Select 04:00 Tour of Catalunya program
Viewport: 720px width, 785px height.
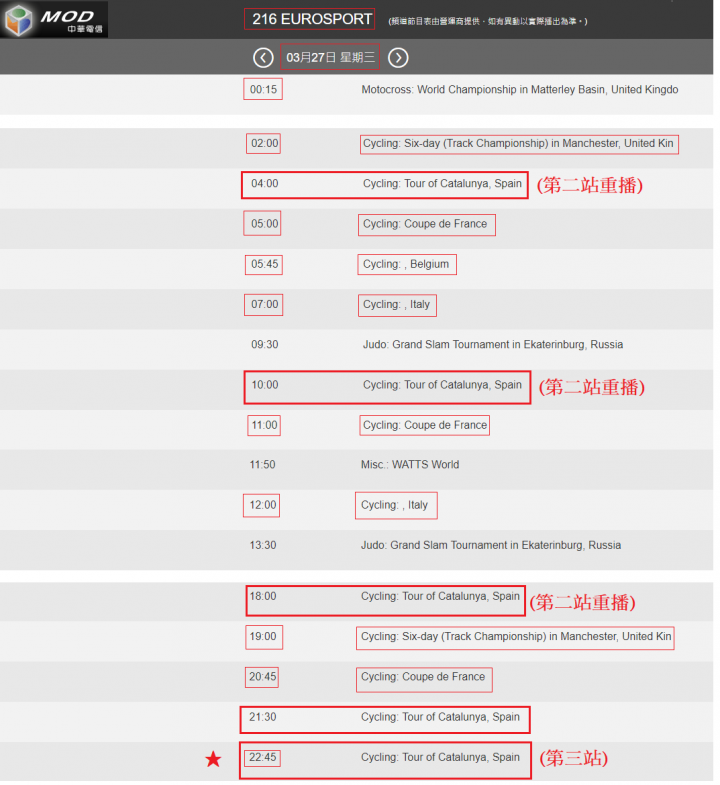(356, 188)
